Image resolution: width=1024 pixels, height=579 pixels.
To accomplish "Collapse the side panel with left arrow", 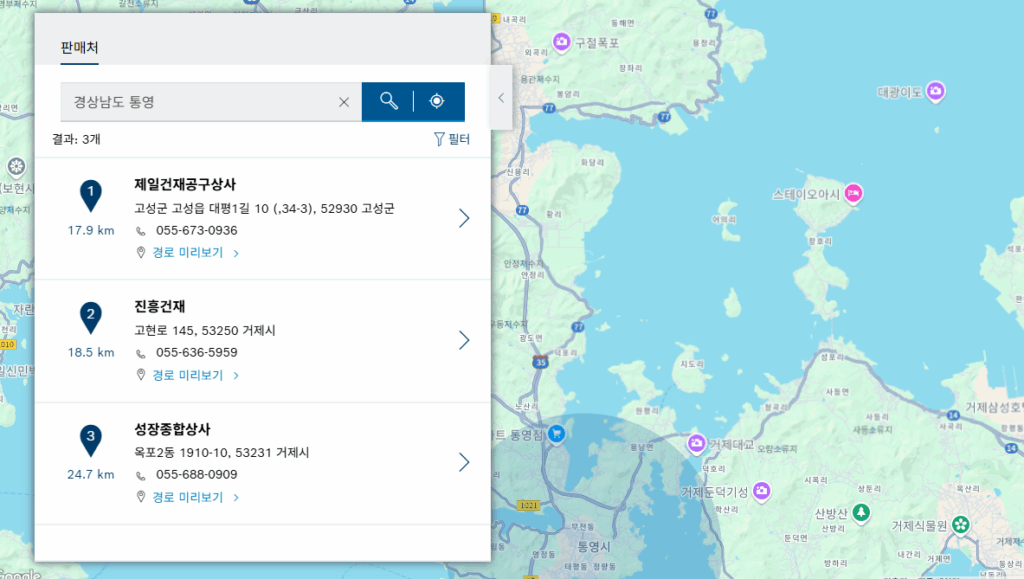I will [x=501, y=98].
